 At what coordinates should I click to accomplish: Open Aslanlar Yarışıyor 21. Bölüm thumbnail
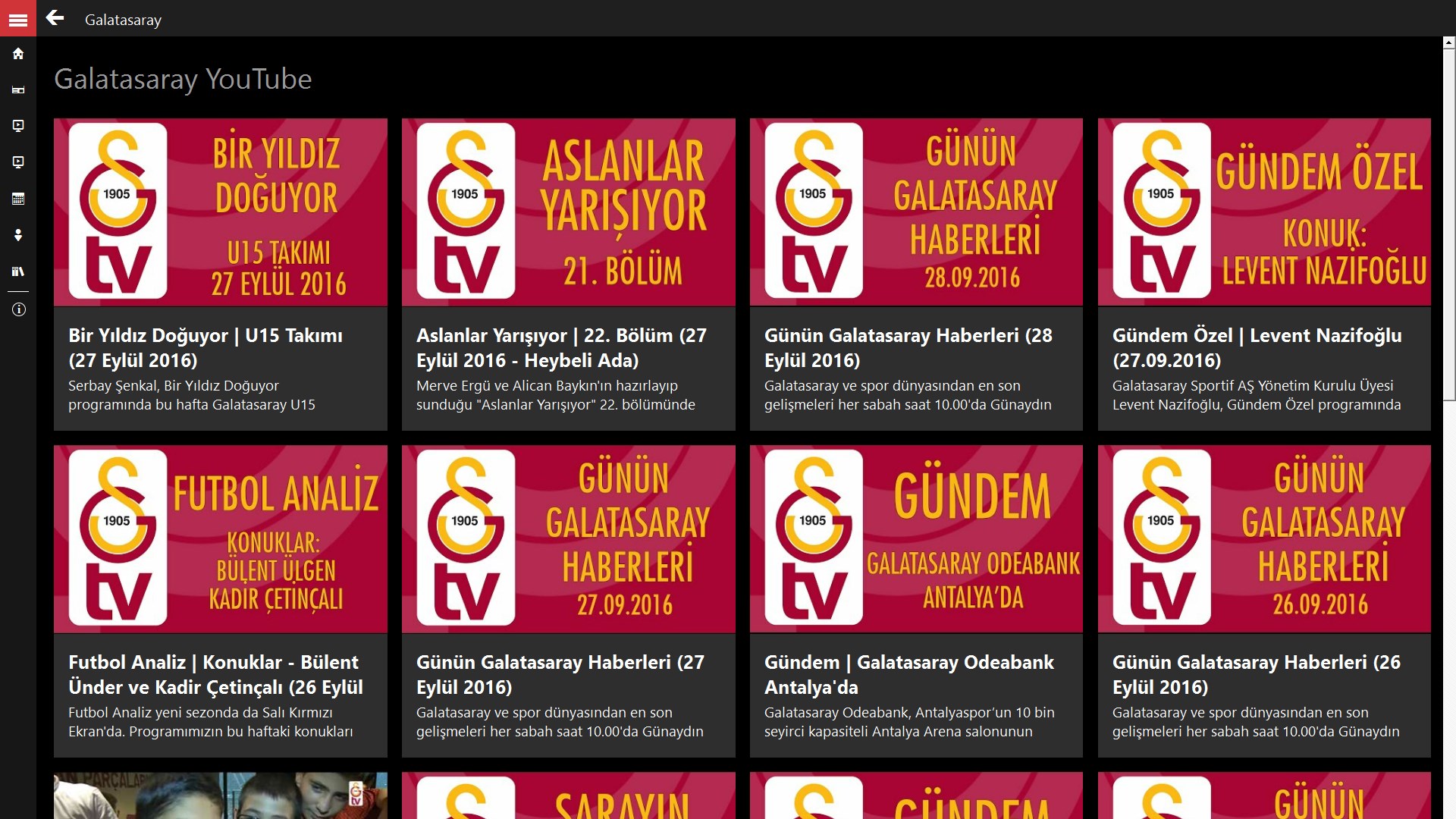568,212
